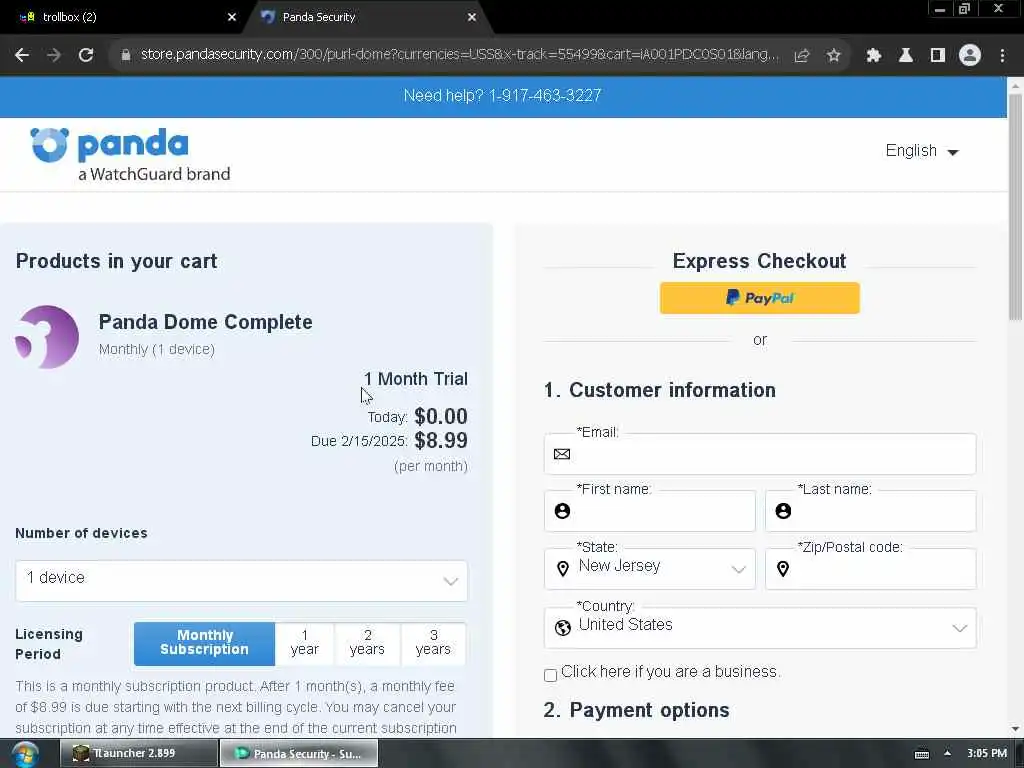Bookmark this page with the star icon
The height and width of the screenshot is (768, 1024).
click(x=834, y=56)
